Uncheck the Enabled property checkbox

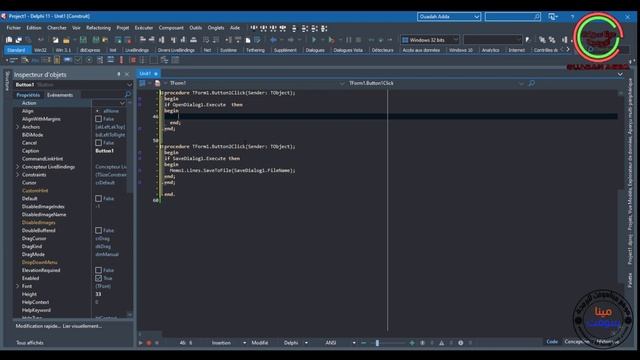coord(98,278)
